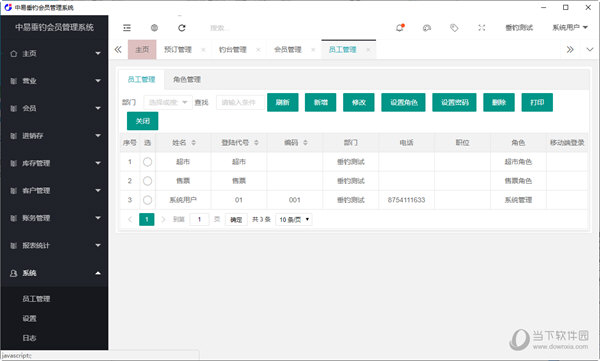Open 日志 in the sidebar submenu
This screenshot has height=361, width=600.
pyautogui.click(x=29, y=338)
